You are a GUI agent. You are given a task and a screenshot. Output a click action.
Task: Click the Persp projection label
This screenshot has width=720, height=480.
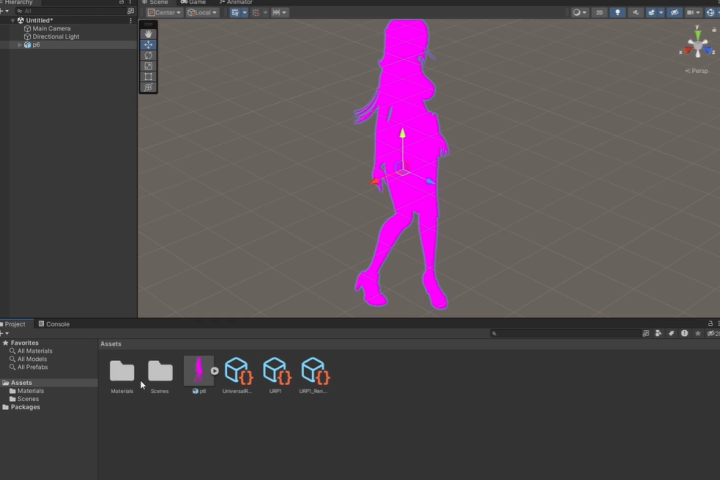pyautogui.click(x=697, y=71)
